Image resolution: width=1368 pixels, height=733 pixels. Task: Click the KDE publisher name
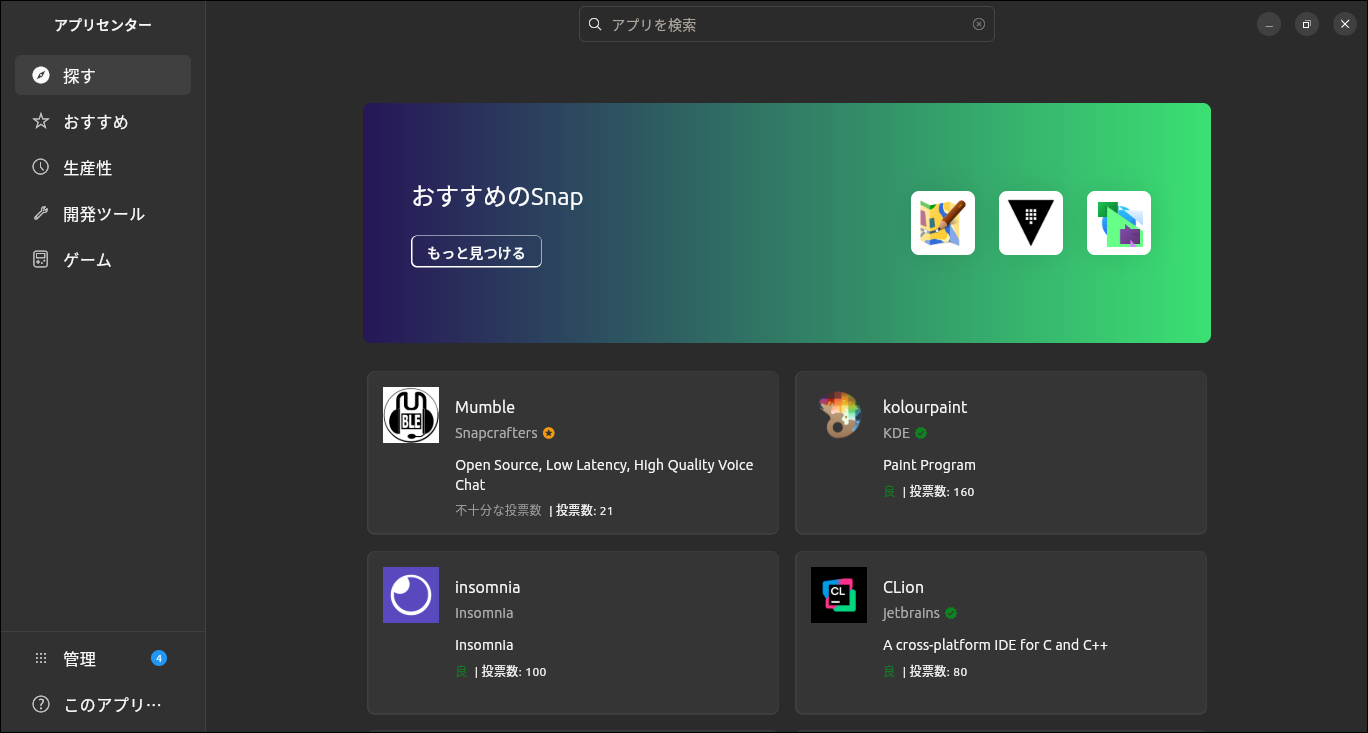(896, 433)
